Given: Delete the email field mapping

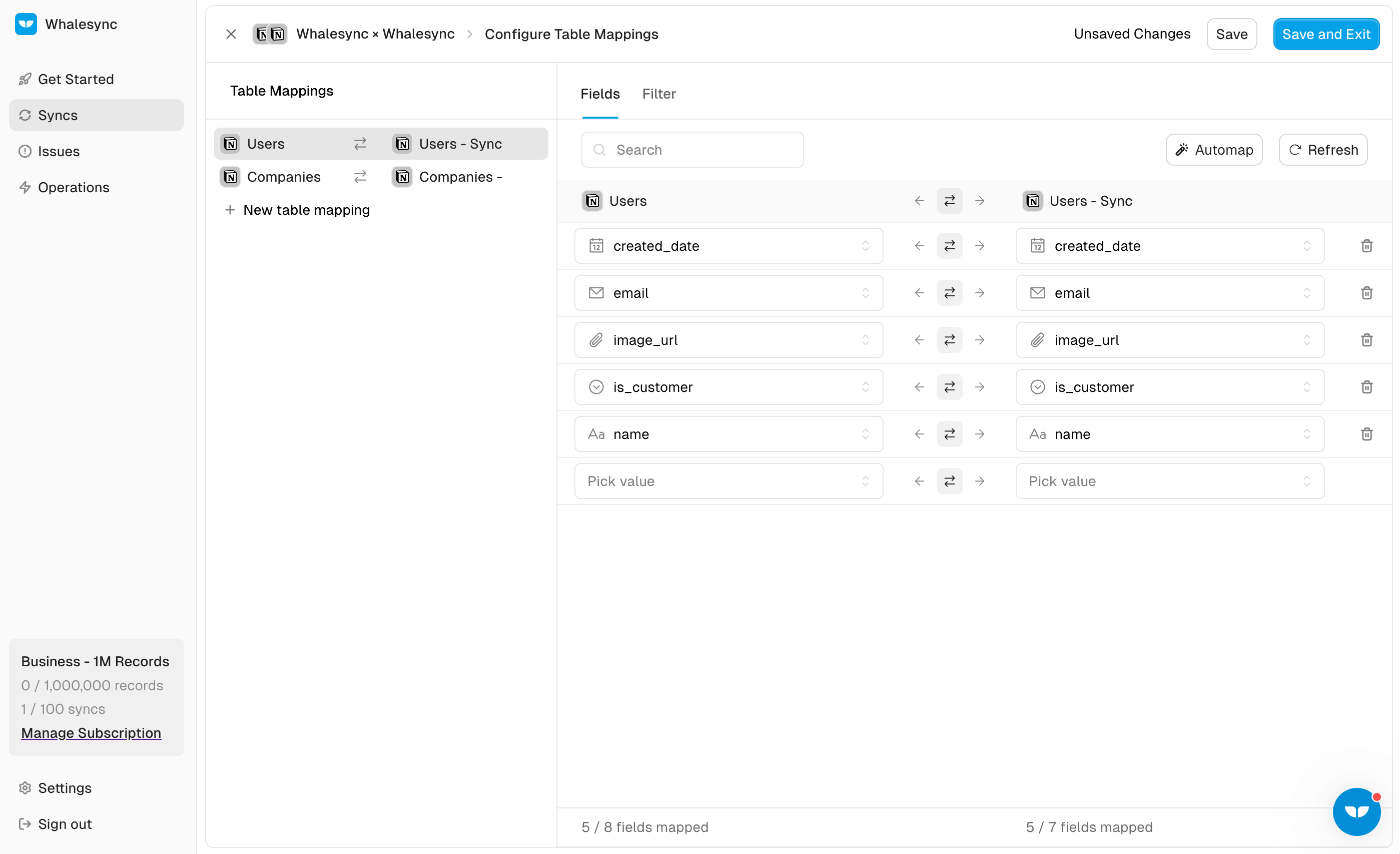Looking at the screenshot, I should [1366, 293].
